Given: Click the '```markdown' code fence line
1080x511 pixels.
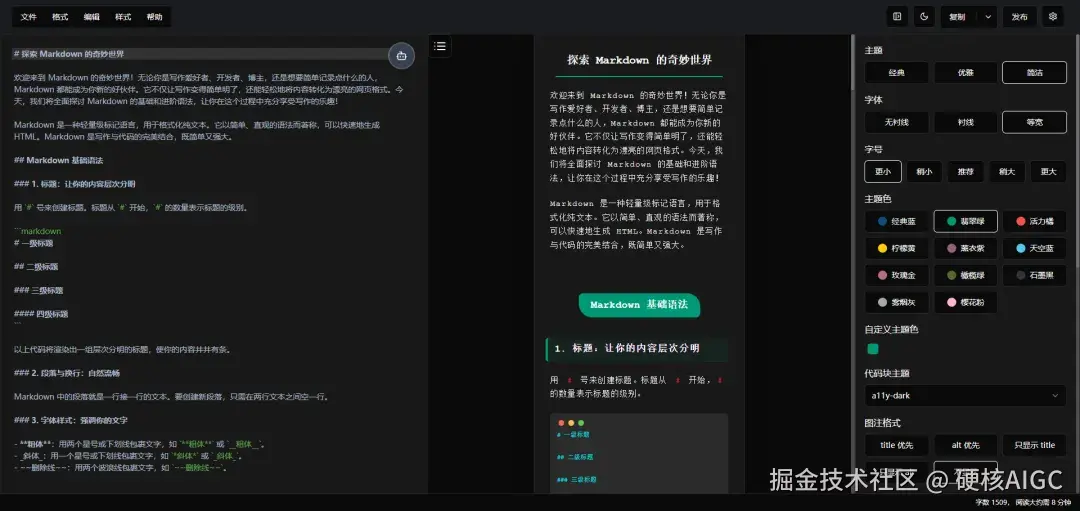Looking at the screenshot, I should pyautogui.click(x=38, y=231).
